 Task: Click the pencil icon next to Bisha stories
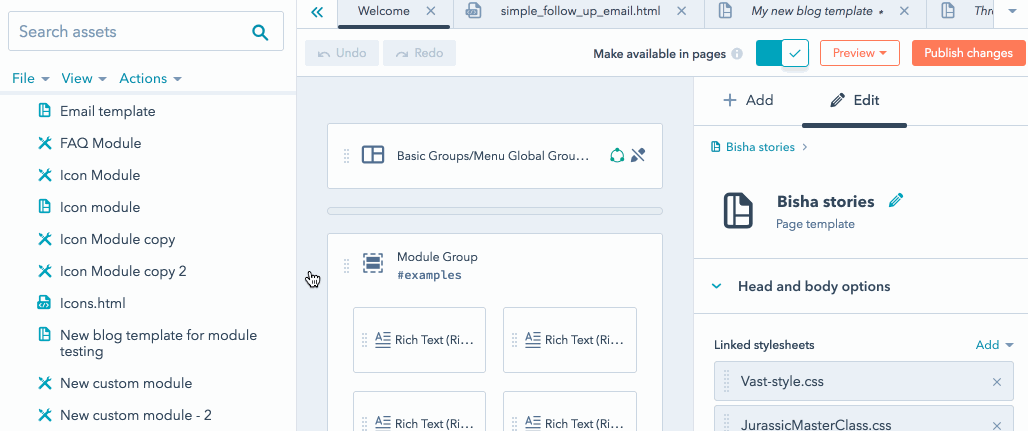click(x=896, y=200)
